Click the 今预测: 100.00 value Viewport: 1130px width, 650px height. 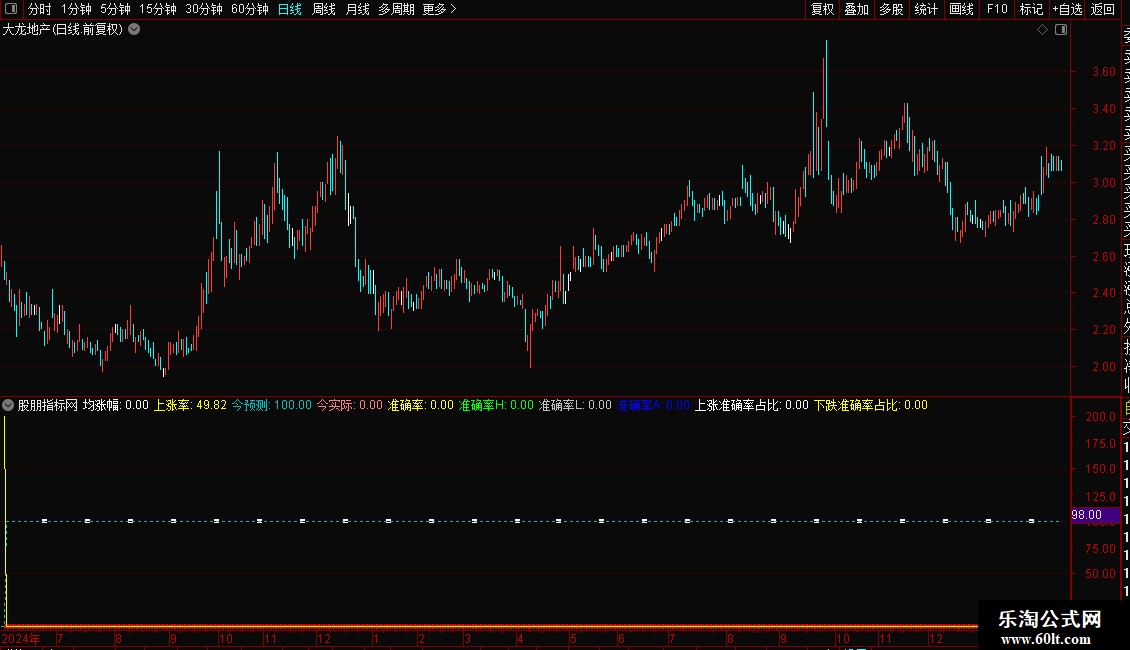(x=272, y=405)
